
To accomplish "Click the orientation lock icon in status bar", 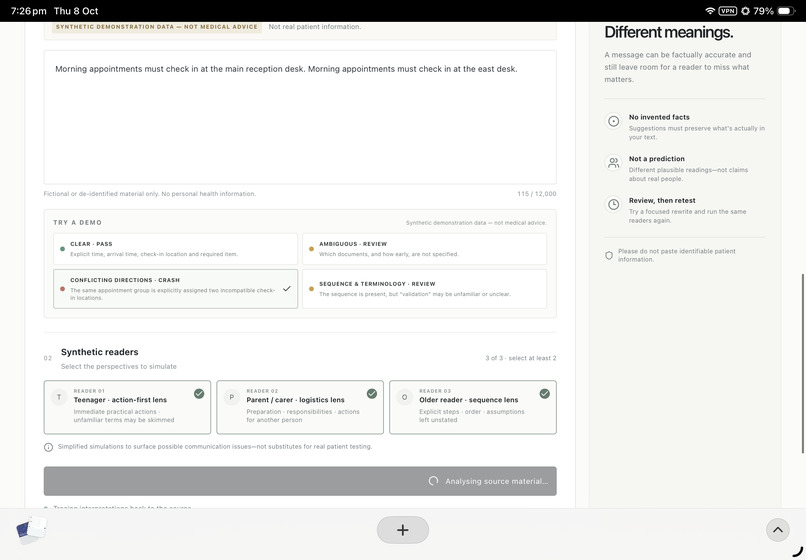I will pos(745,11).
